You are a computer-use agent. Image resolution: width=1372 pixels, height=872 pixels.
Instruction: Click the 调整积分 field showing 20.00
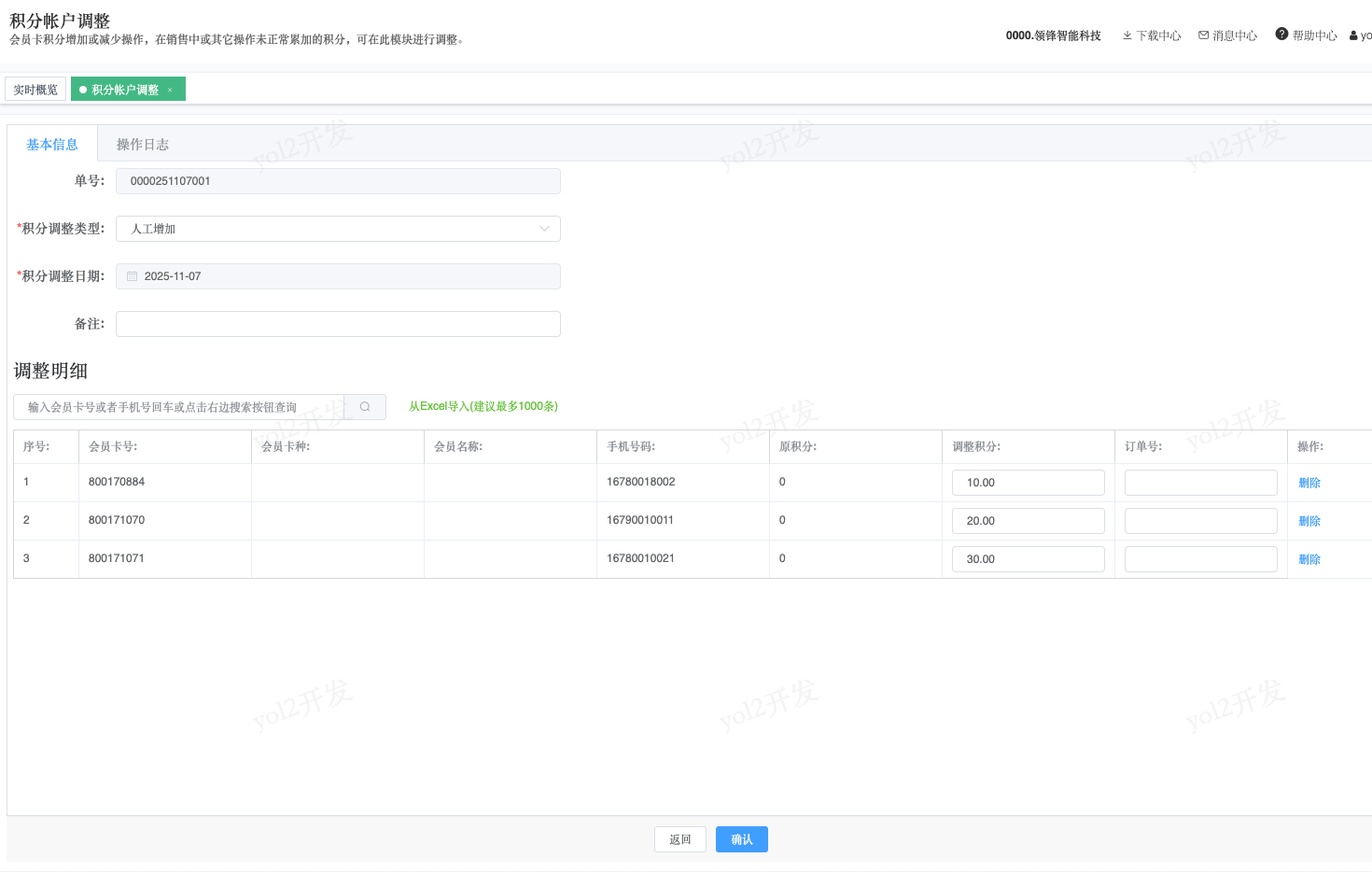click(x=1029, y=521)
